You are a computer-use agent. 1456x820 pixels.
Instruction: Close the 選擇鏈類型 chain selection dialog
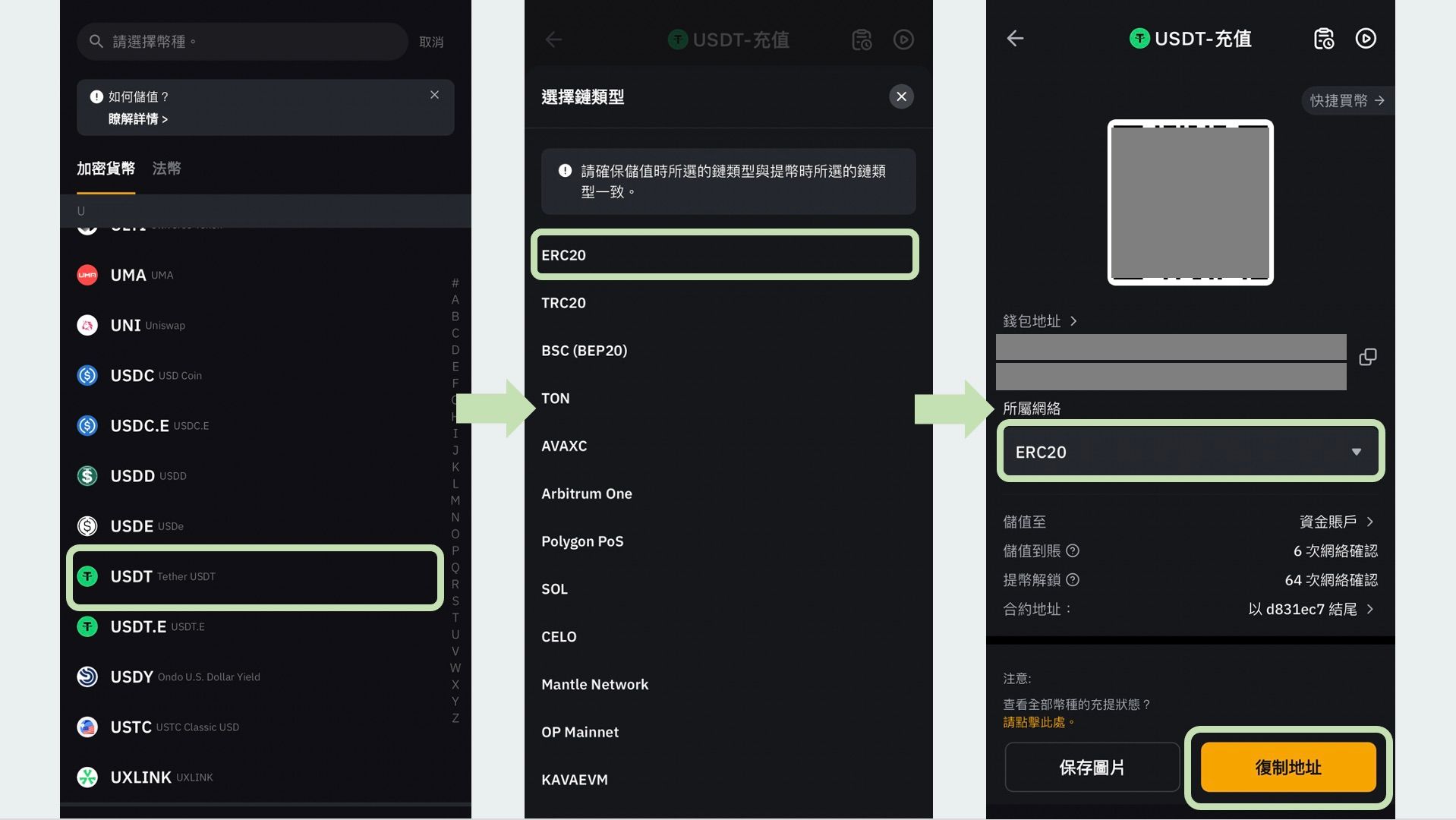[x=901, y=96]
